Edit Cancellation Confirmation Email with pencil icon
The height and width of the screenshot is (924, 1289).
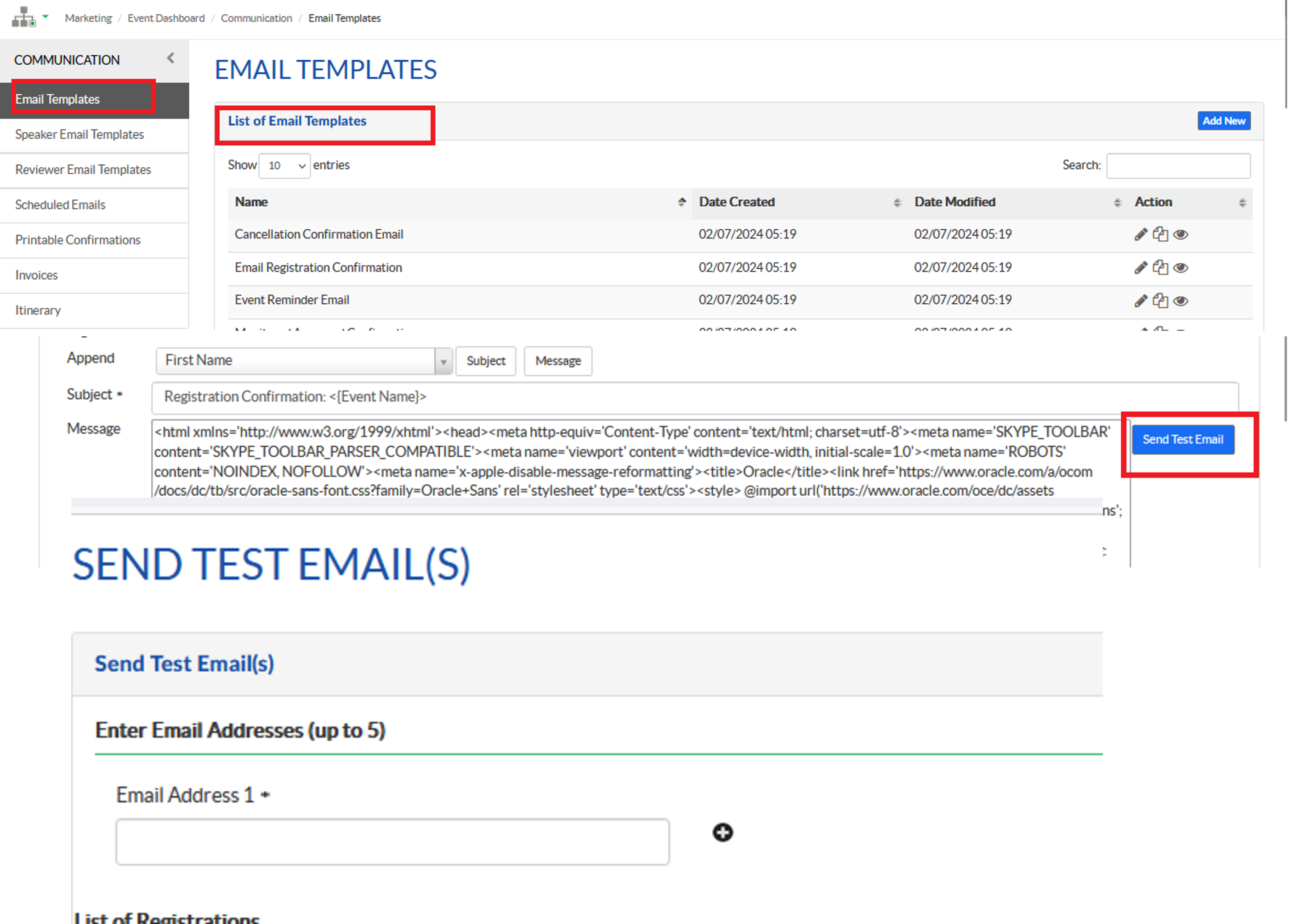pos(1140,235)
